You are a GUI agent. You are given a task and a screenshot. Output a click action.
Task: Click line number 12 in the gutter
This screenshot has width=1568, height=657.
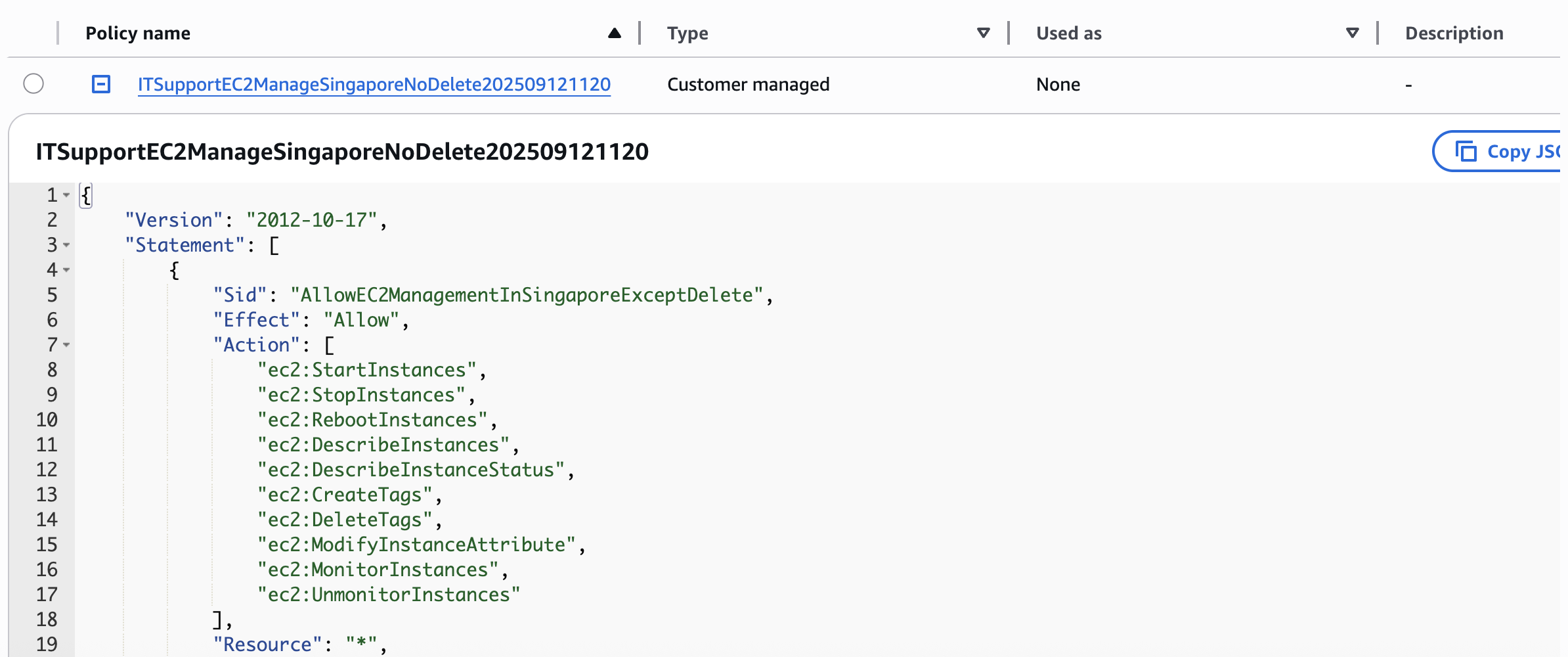pos(47,470)
